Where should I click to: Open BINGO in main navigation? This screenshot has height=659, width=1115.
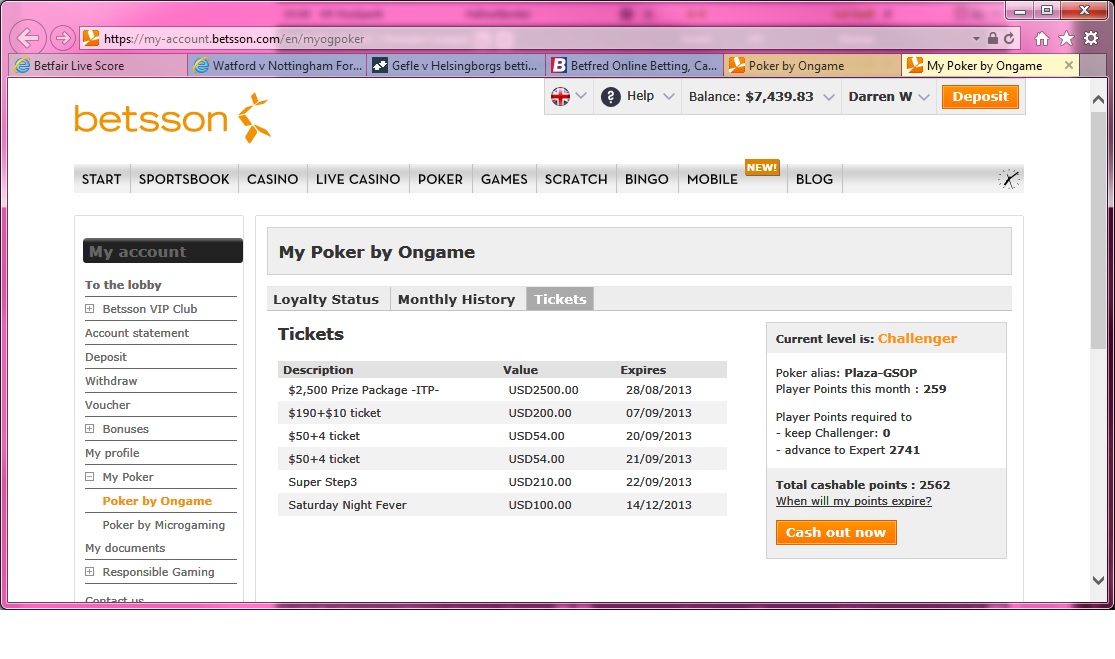pos(646,179)
